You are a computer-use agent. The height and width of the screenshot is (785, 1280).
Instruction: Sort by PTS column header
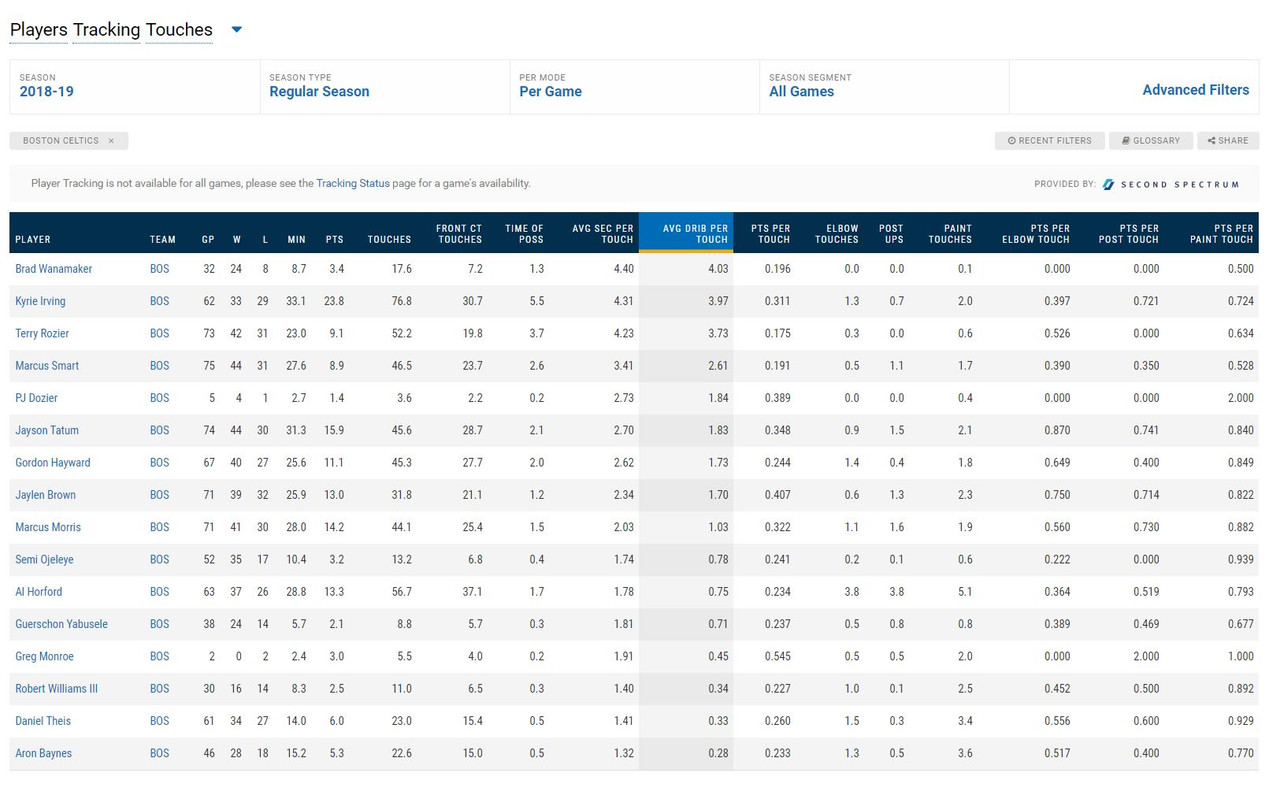[334, 240]
